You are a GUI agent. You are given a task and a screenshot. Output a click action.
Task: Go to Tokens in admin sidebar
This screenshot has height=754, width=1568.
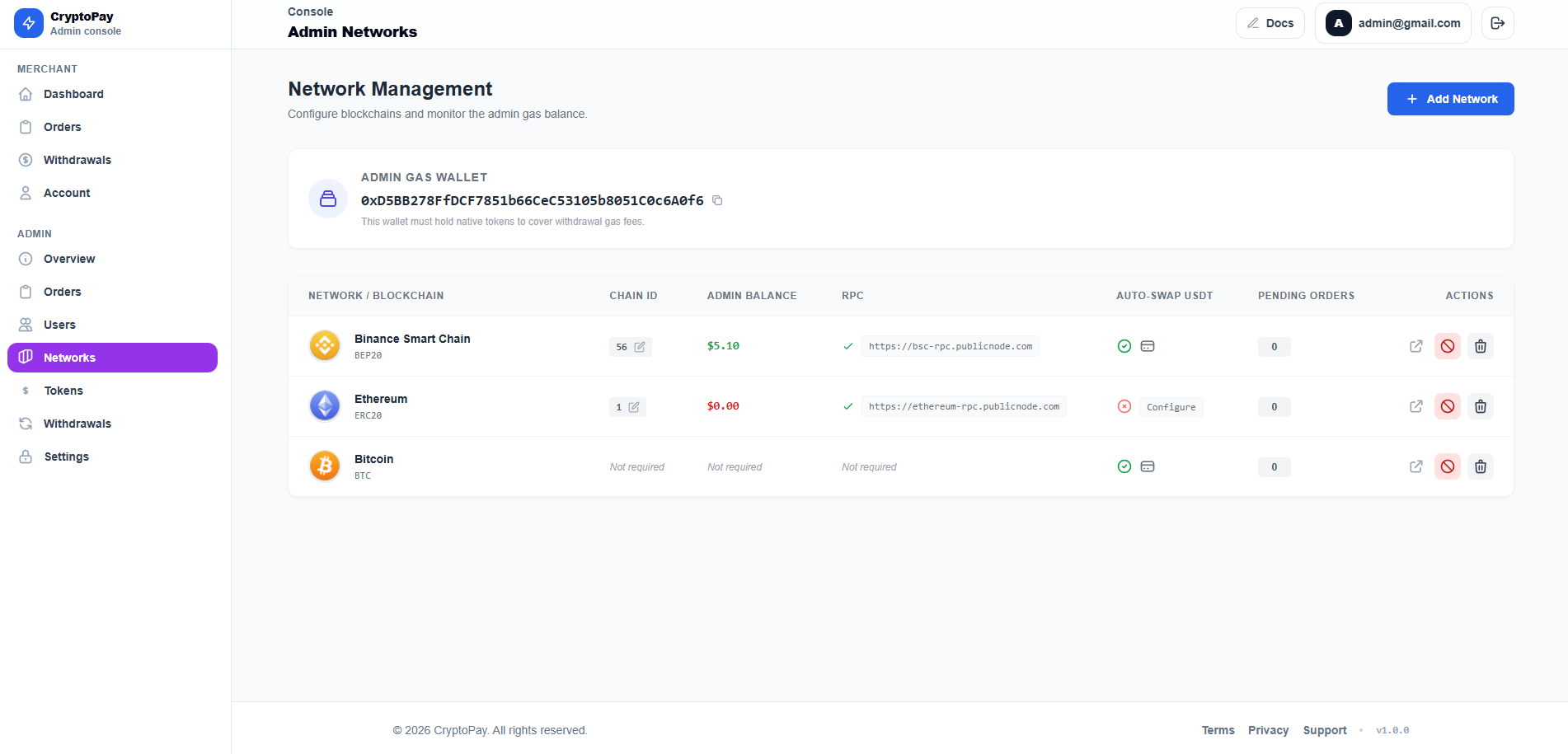click(x=63, y=391)
